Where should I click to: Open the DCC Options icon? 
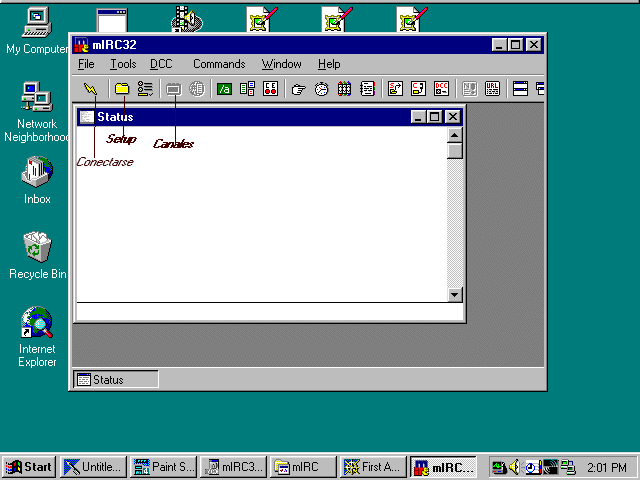pos(442,89)
